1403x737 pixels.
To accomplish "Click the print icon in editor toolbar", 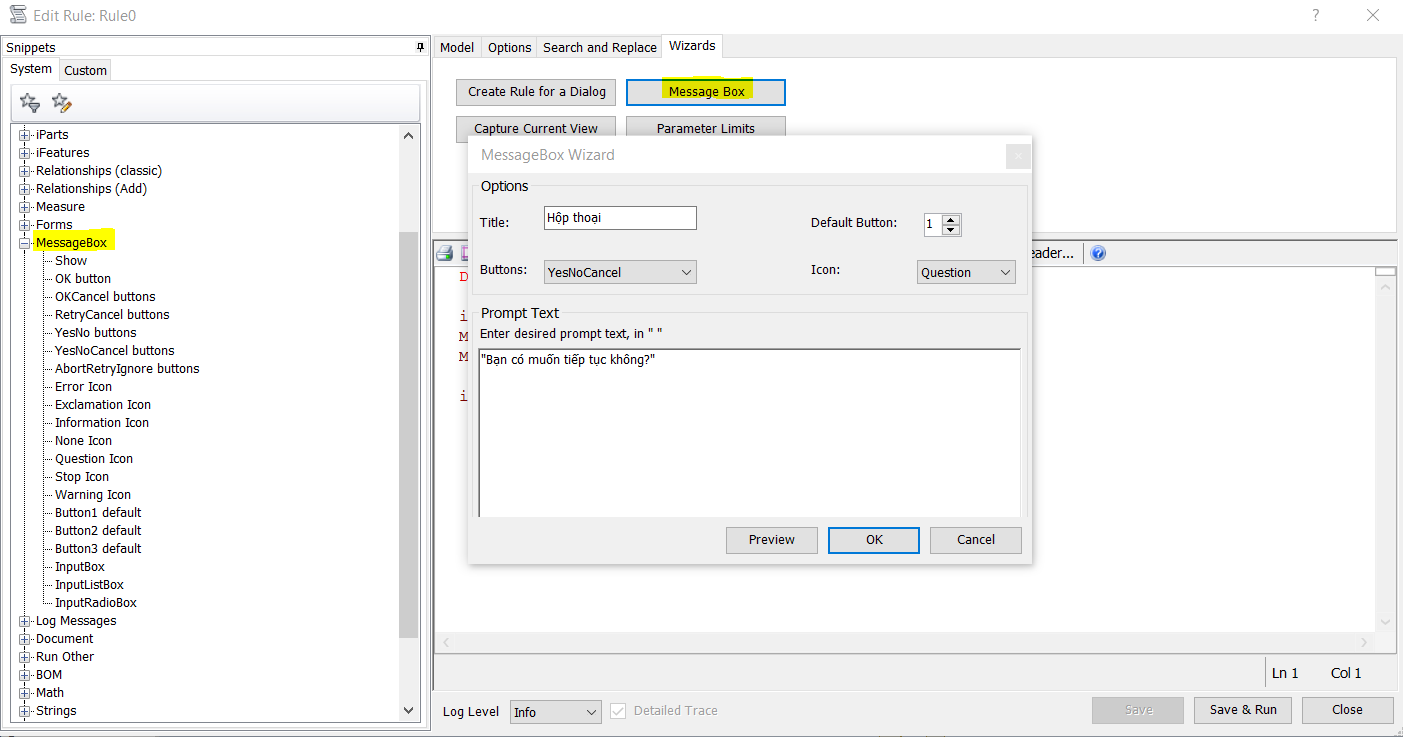I will pyautogui.click(x=445, y=253).
